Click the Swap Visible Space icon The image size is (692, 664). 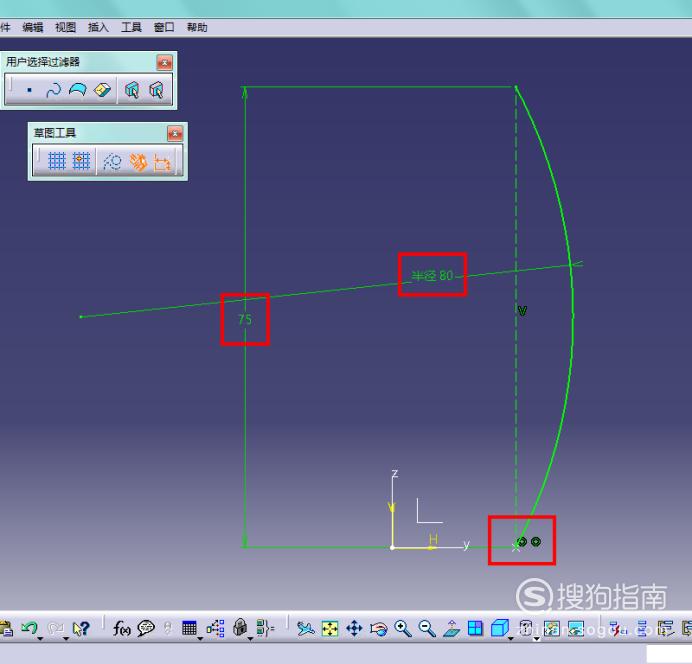[576, 628]
